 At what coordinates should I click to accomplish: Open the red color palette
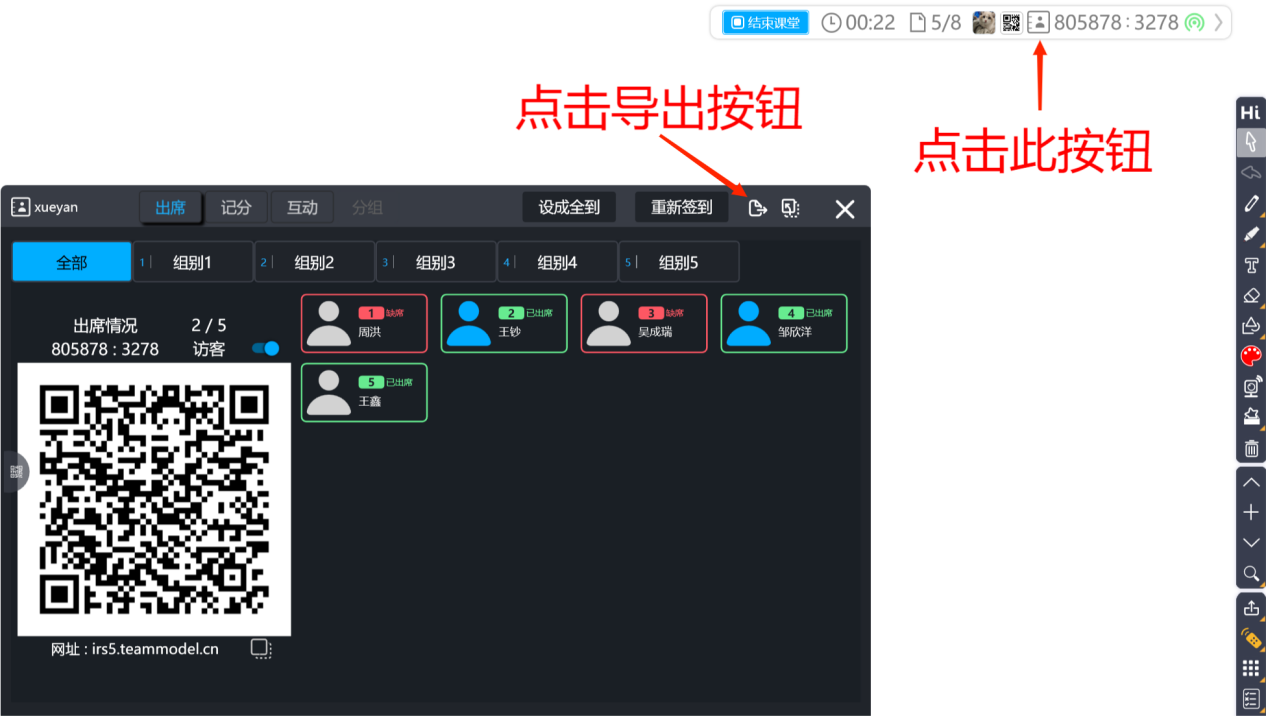(x=1251, y=356)
